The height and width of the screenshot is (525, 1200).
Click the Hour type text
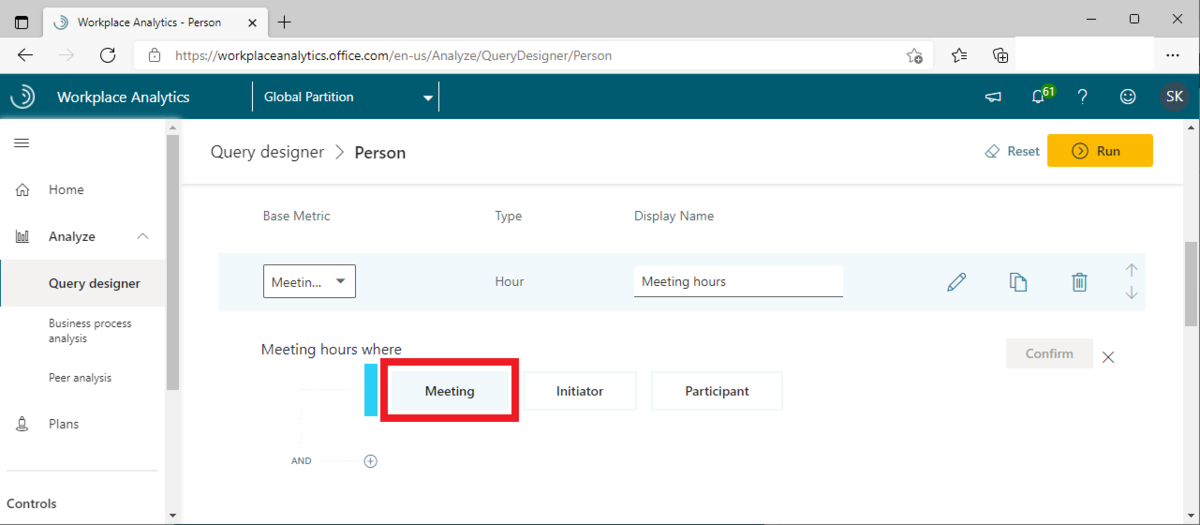509,282
